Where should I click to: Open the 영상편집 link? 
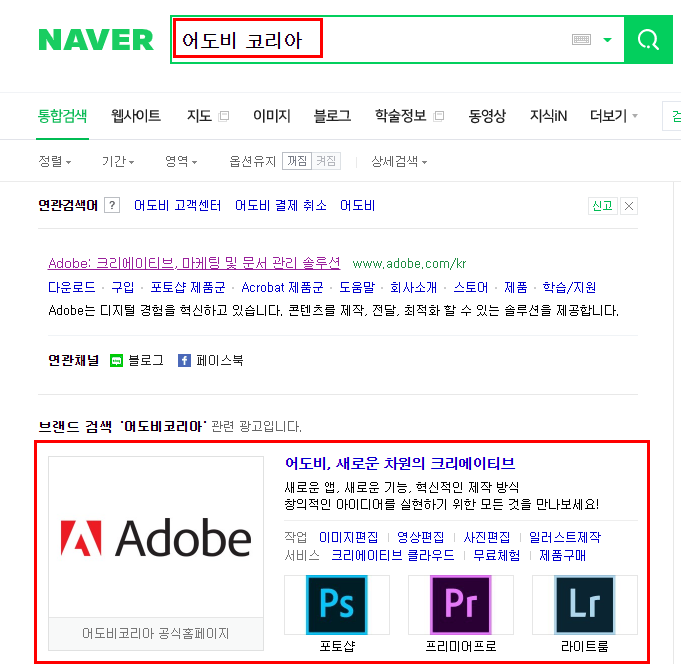click(x=420, y=537)
